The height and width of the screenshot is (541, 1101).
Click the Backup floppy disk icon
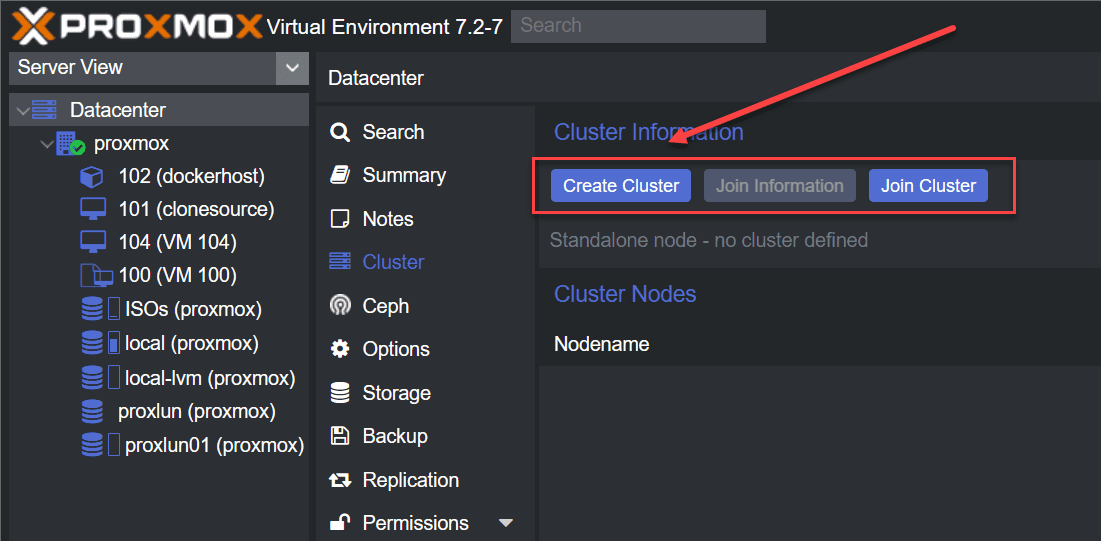point(340,436)
